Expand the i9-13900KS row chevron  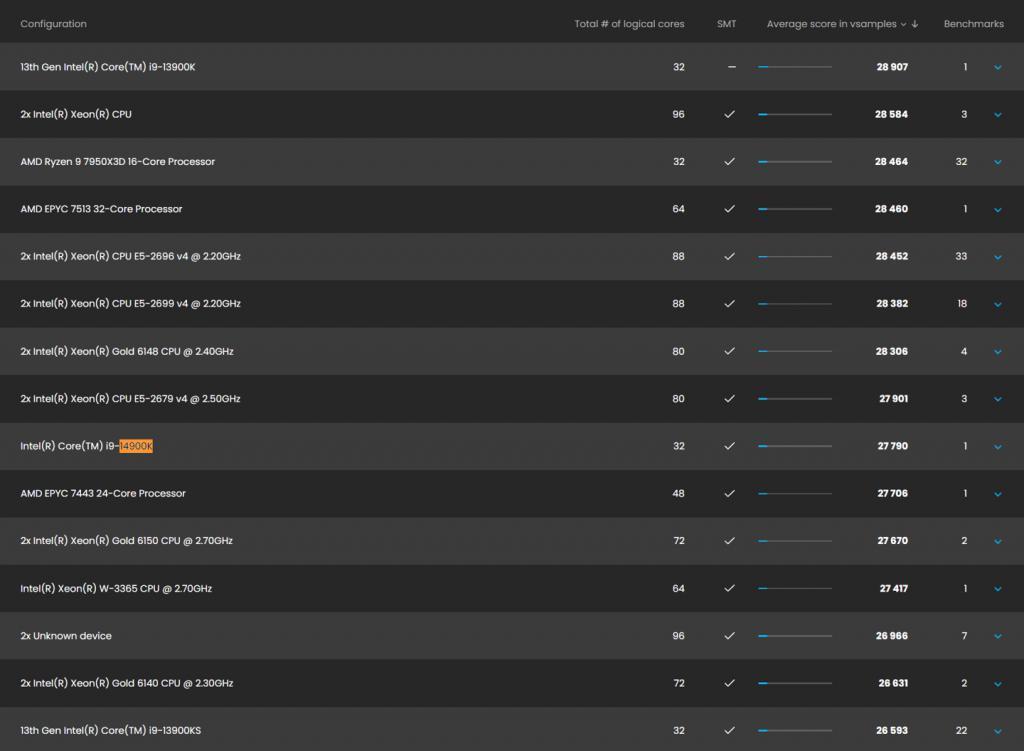pos(998,731)
